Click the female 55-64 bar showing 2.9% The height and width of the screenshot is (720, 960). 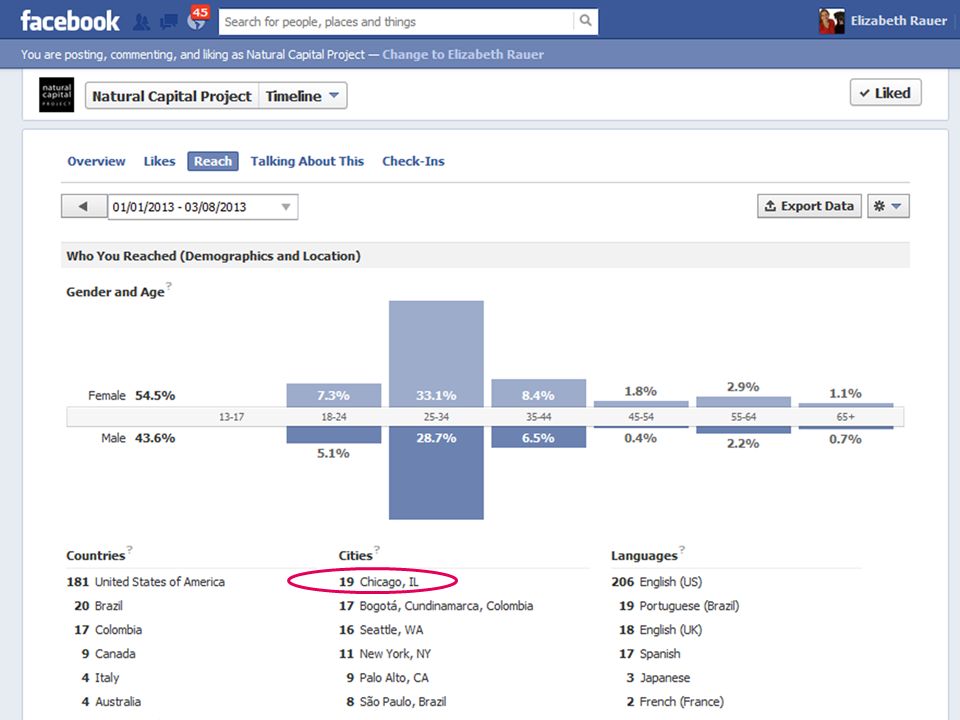click(x=743, y=402)
